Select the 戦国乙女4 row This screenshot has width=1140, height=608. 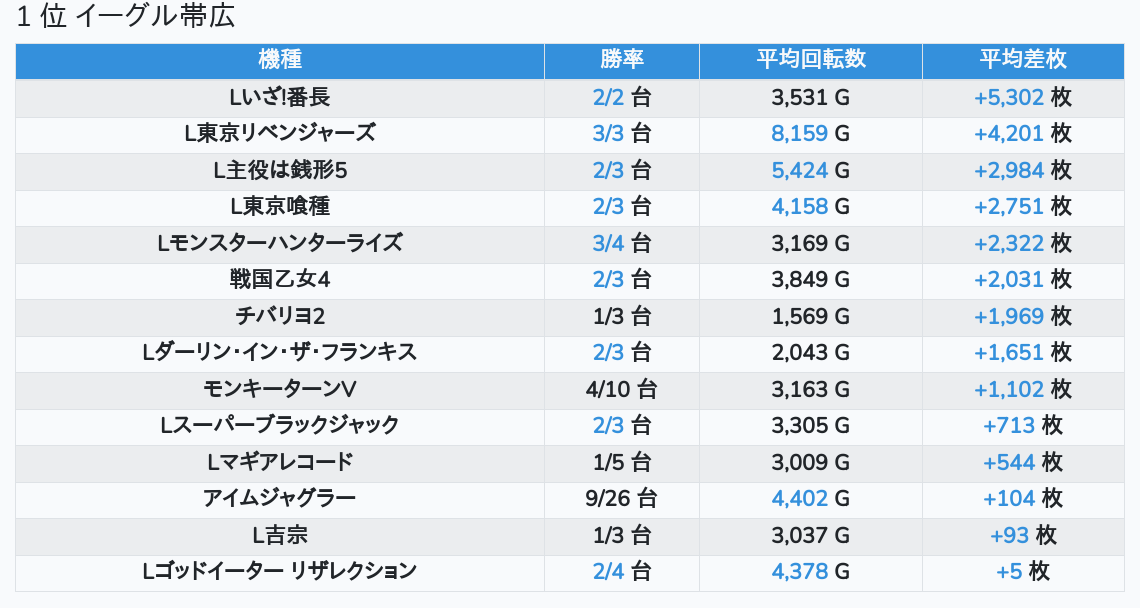(x=280, y=279)
